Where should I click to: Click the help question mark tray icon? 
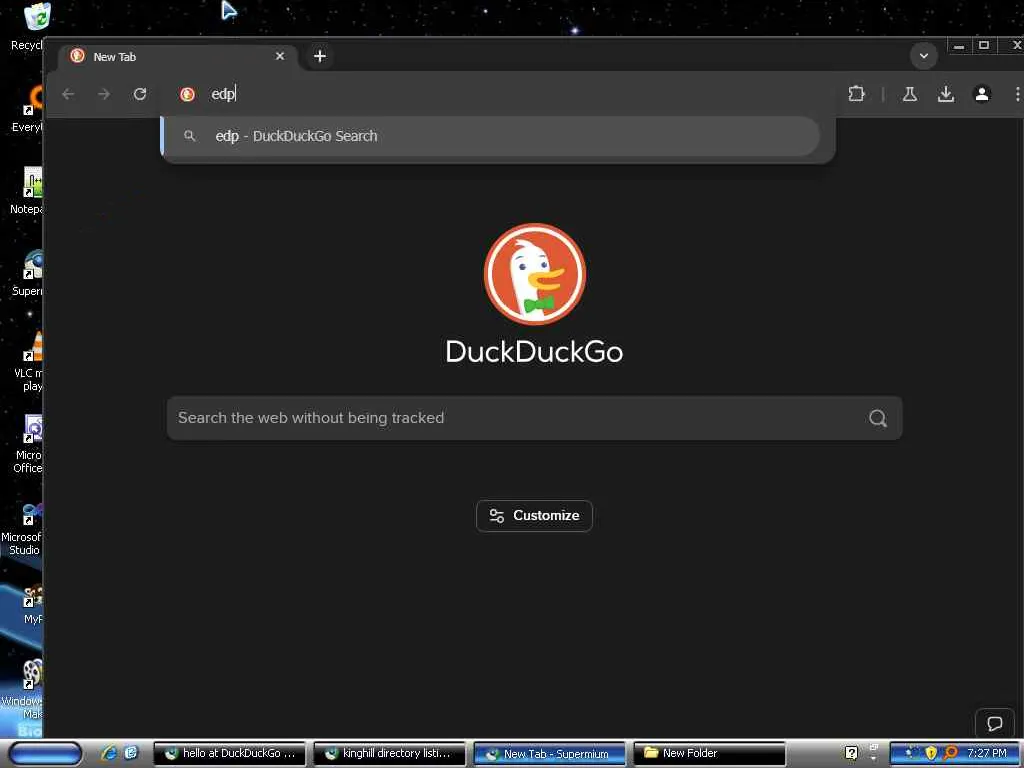coord(851,753)
